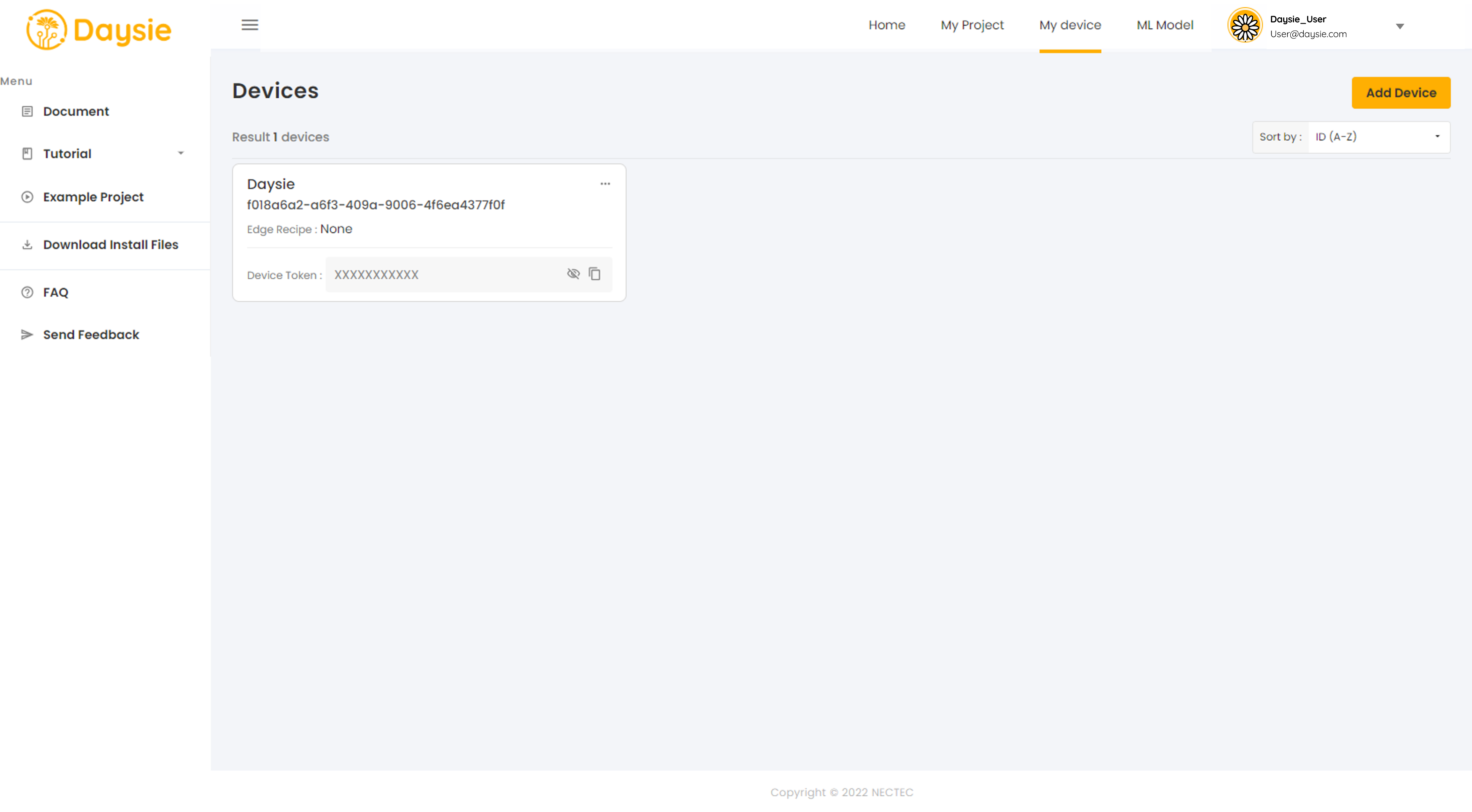
Task: Toggle the hamburger sidebar menu
Action: coord(250,25)
